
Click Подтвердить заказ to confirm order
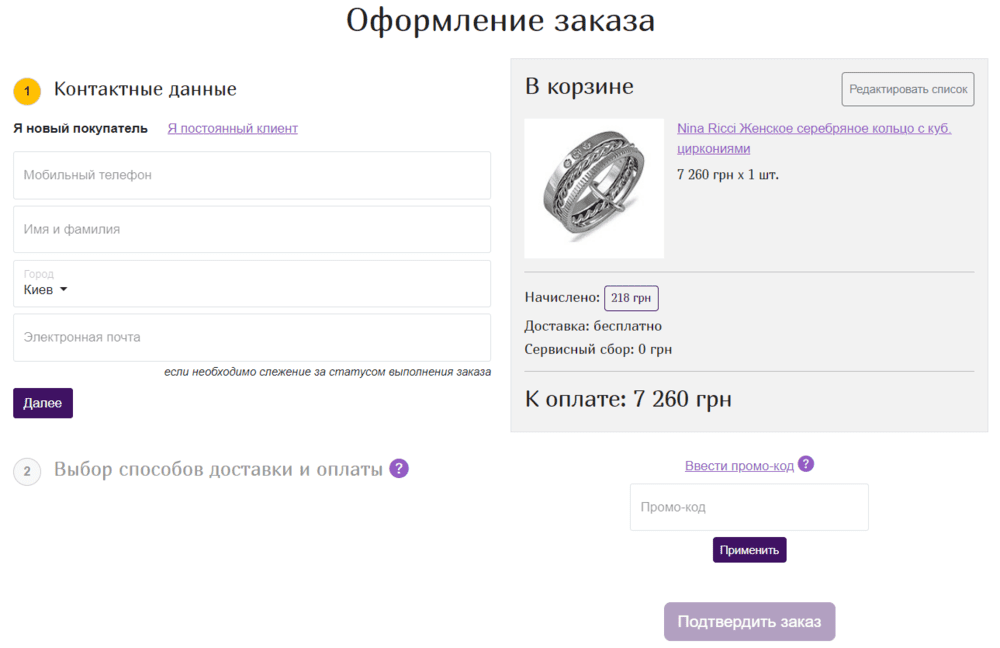[749, 621]
